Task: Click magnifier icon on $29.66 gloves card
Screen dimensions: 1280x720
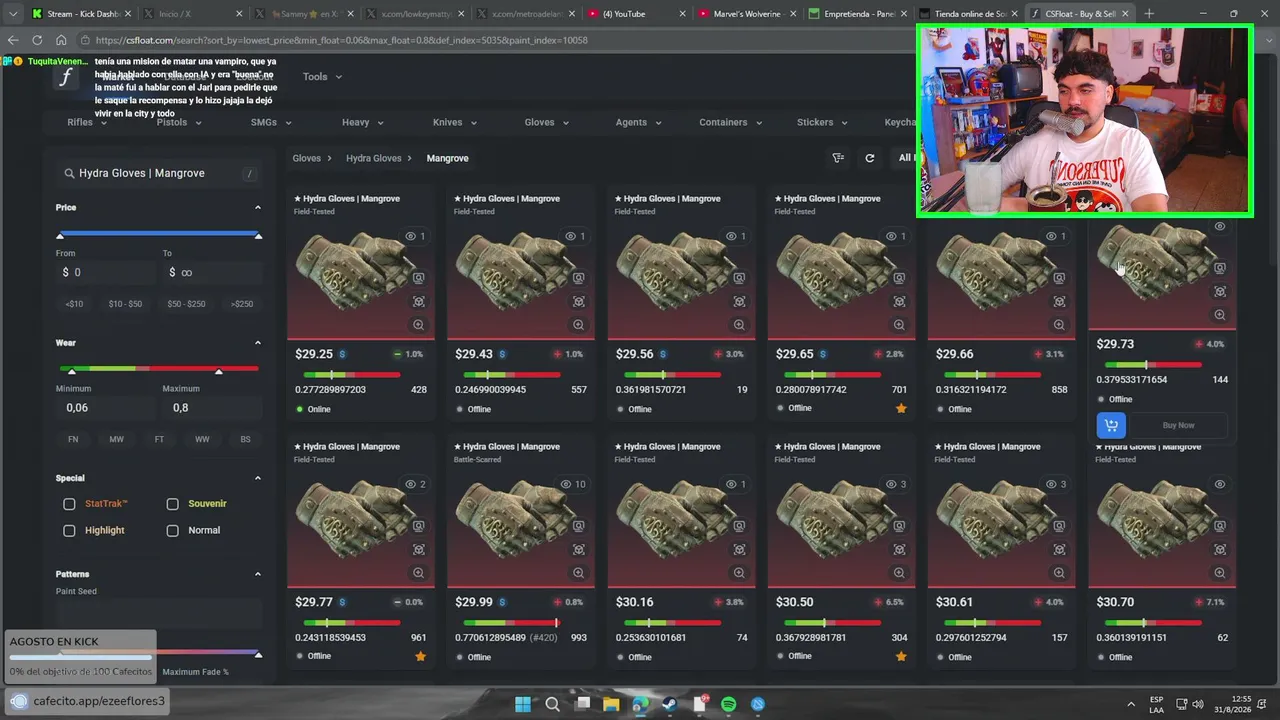Action: point(1059,324)
